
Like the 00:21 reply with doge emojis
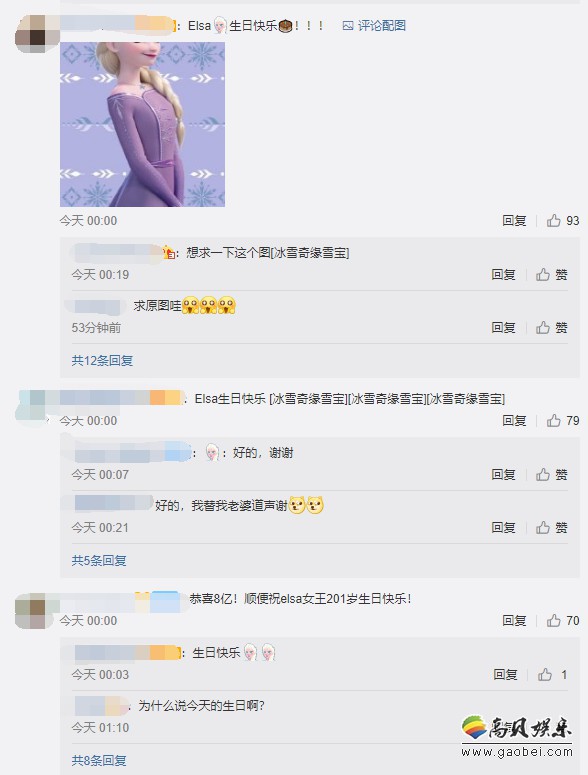[551, 527]
